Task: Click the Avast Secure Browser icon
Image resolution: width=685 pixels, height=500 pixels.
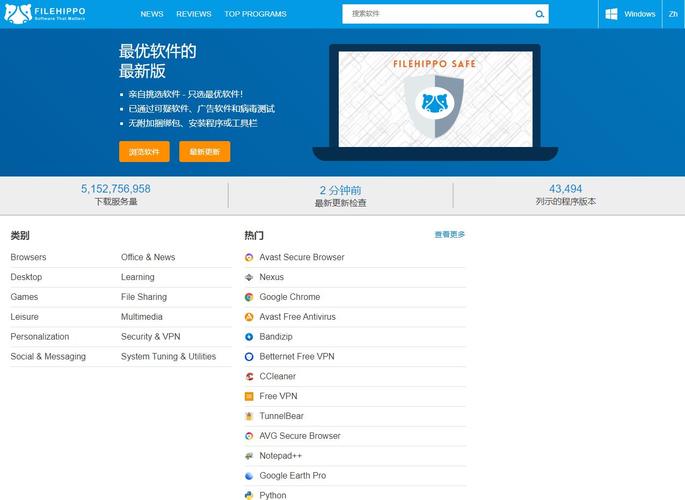Action: [249, 258]
